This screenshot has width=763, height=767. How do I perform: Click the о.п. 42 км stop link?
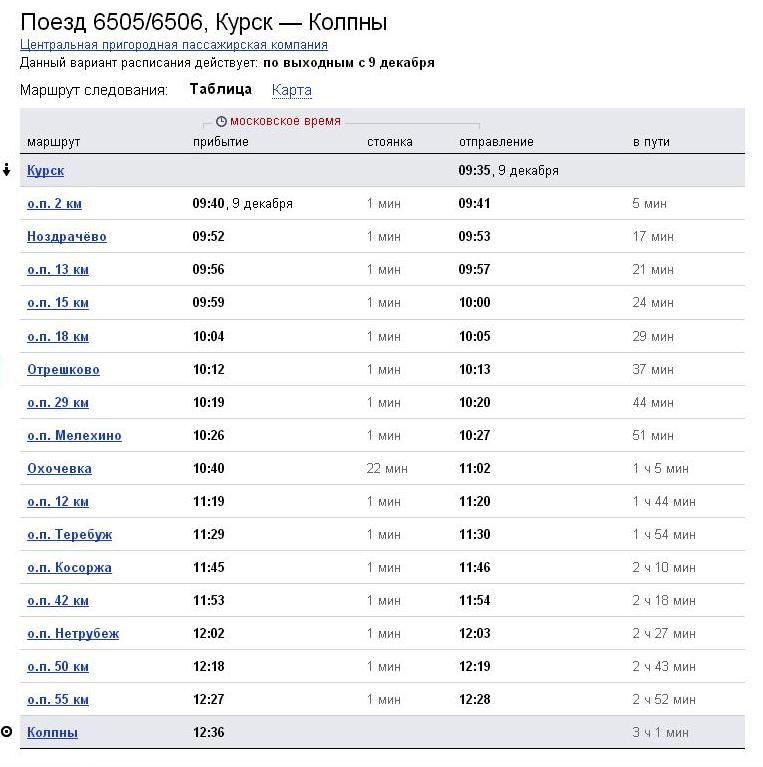[x=58, y=601]
